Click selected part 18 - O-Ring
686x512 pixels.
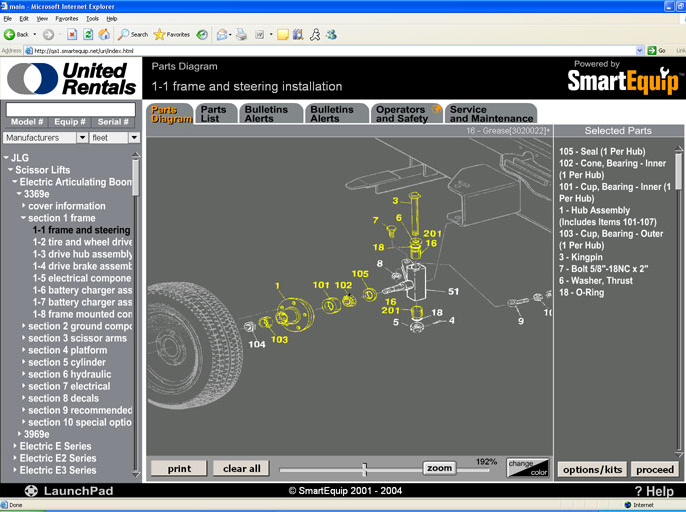coord(581,292)
